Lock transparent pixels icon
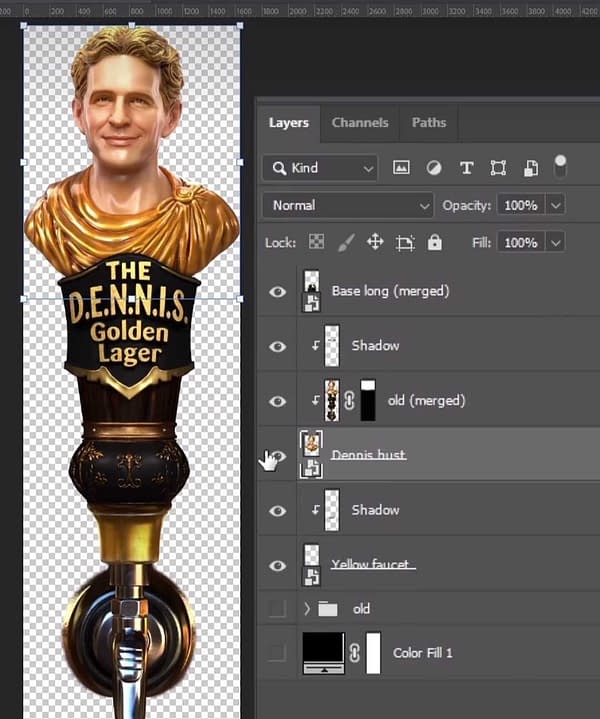 pyautogui.click(x=316, y=242)
